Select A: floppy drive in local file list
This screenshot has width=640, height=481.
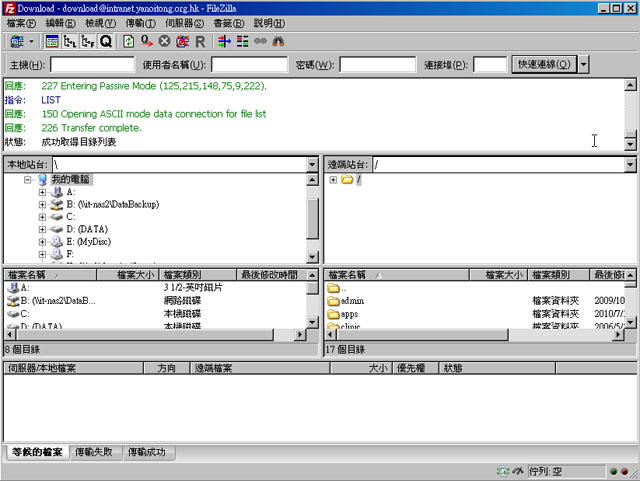(x=24, y=288)
